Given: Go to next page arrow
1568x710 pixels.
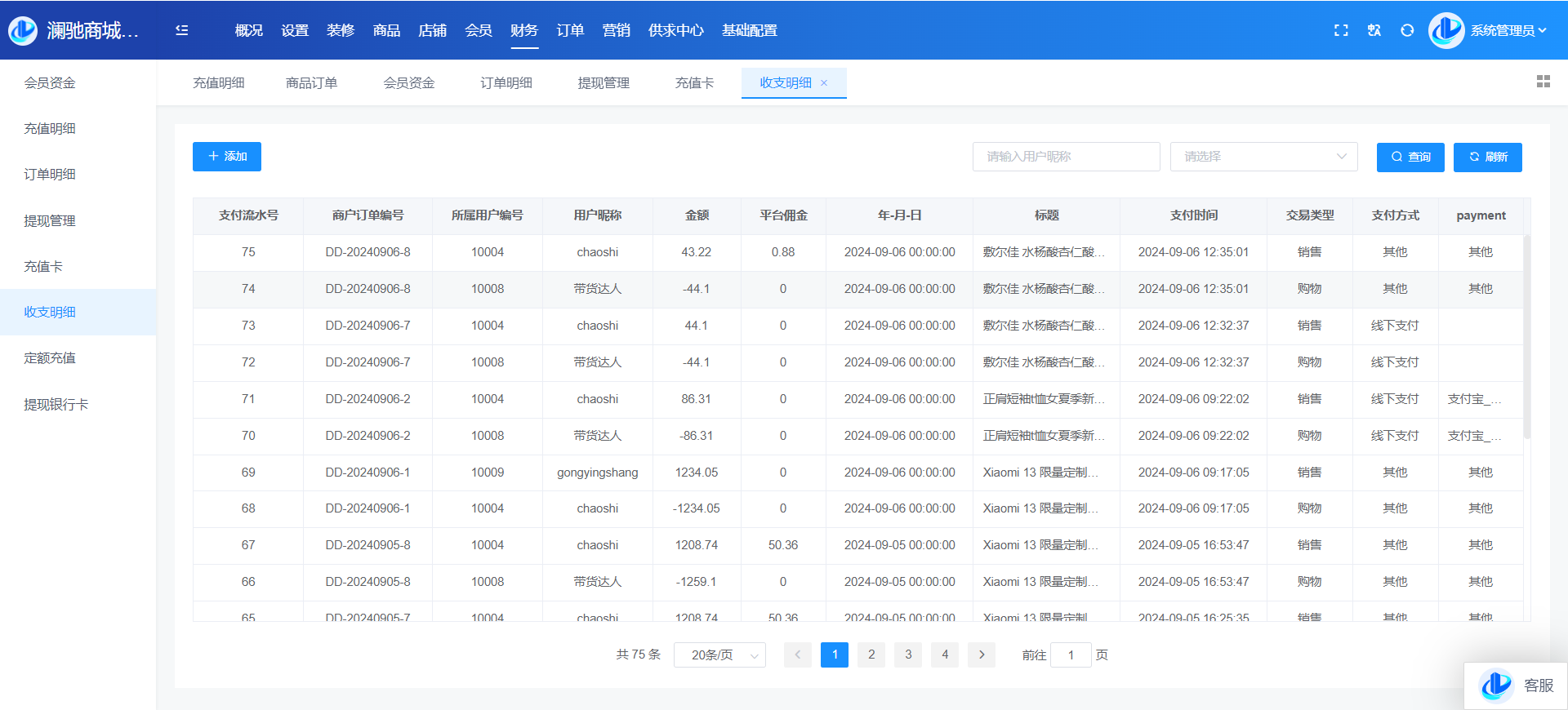Looking at the screenshot, I should point(982,655).
